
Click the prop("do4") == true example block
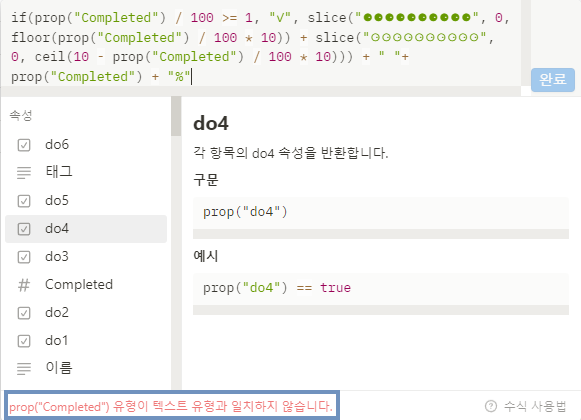381,288
